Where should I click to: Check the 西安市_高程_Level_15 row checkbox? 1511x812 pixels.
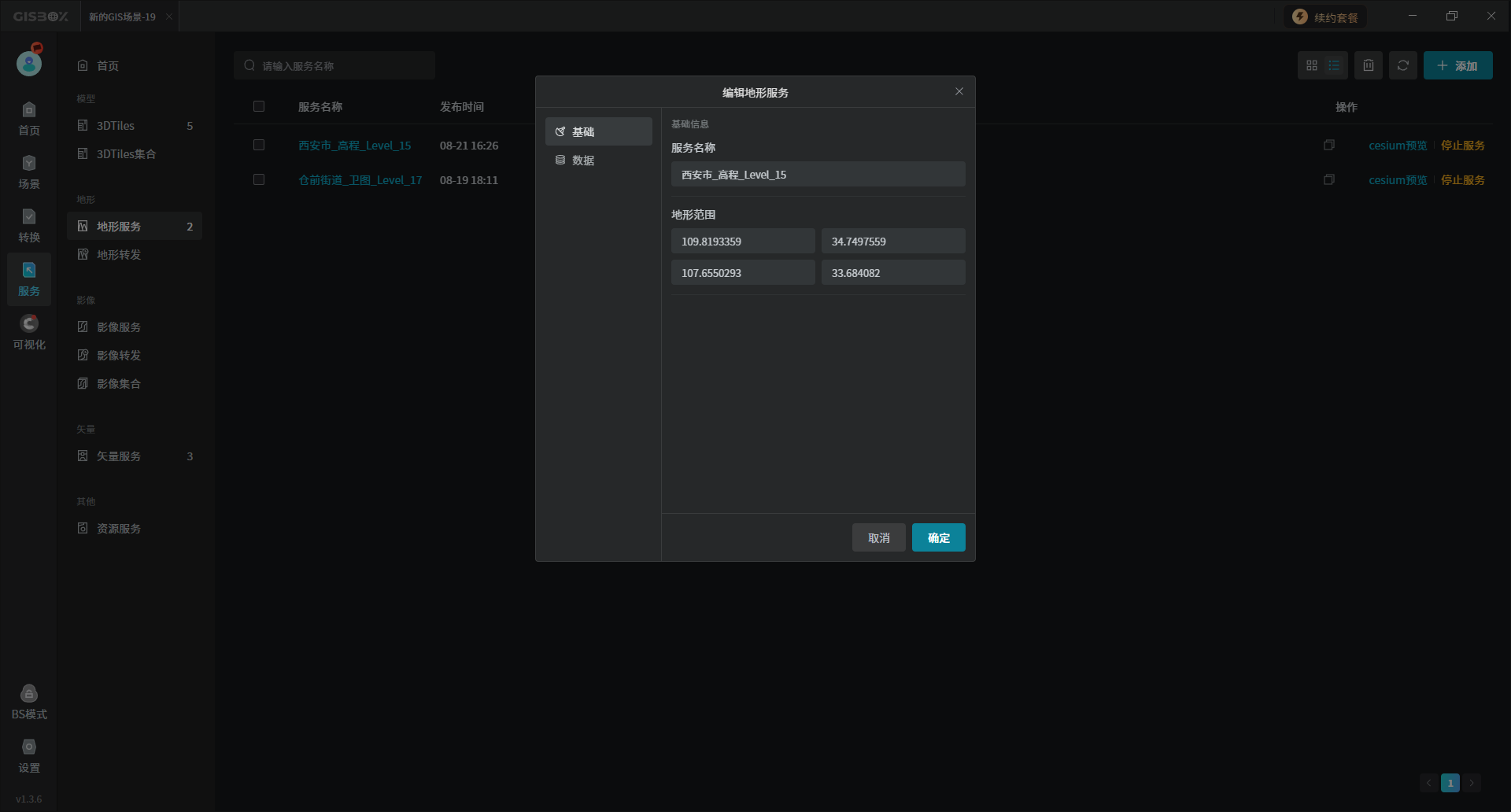pyautogui.click(x=259, y=146)
